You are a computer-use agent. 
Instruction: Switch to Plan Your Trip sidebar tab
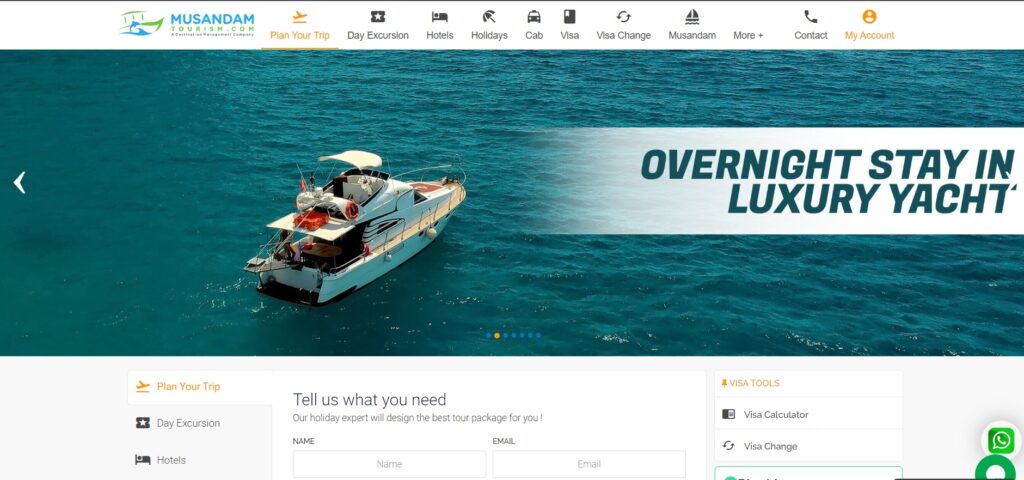click(188, 387)
